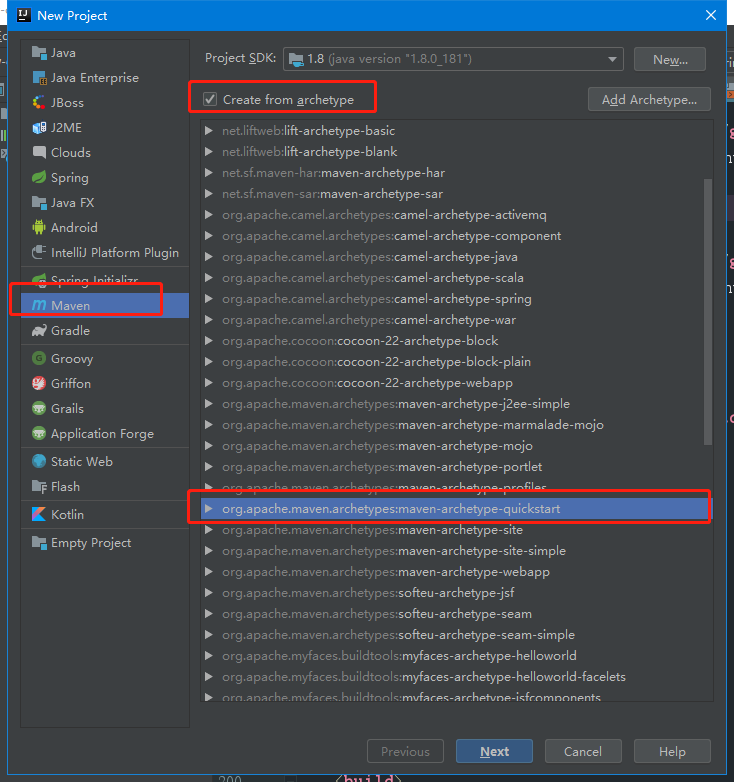Screen dimensions: 734x782
Task: Click the JBoss icon in the sidebar
Action: tap(39, 103)
